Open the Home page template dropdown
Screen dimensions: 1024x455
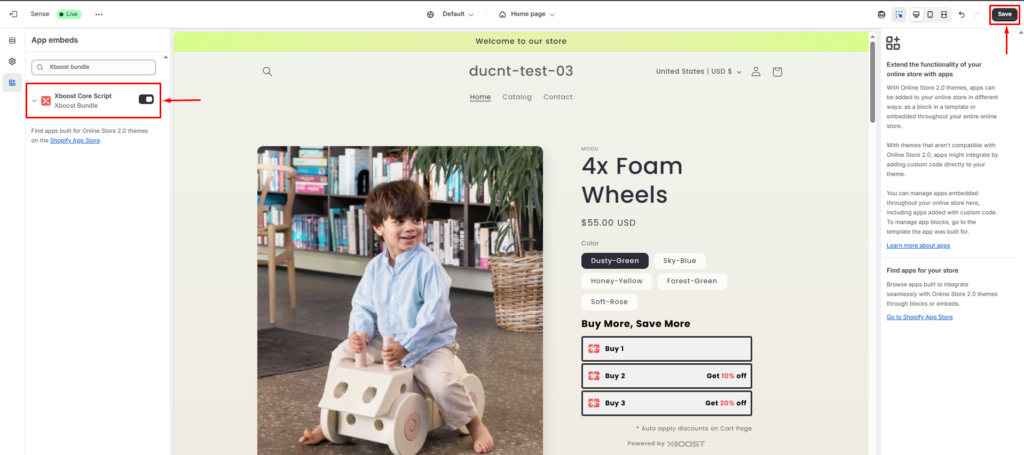pos(526,14)
